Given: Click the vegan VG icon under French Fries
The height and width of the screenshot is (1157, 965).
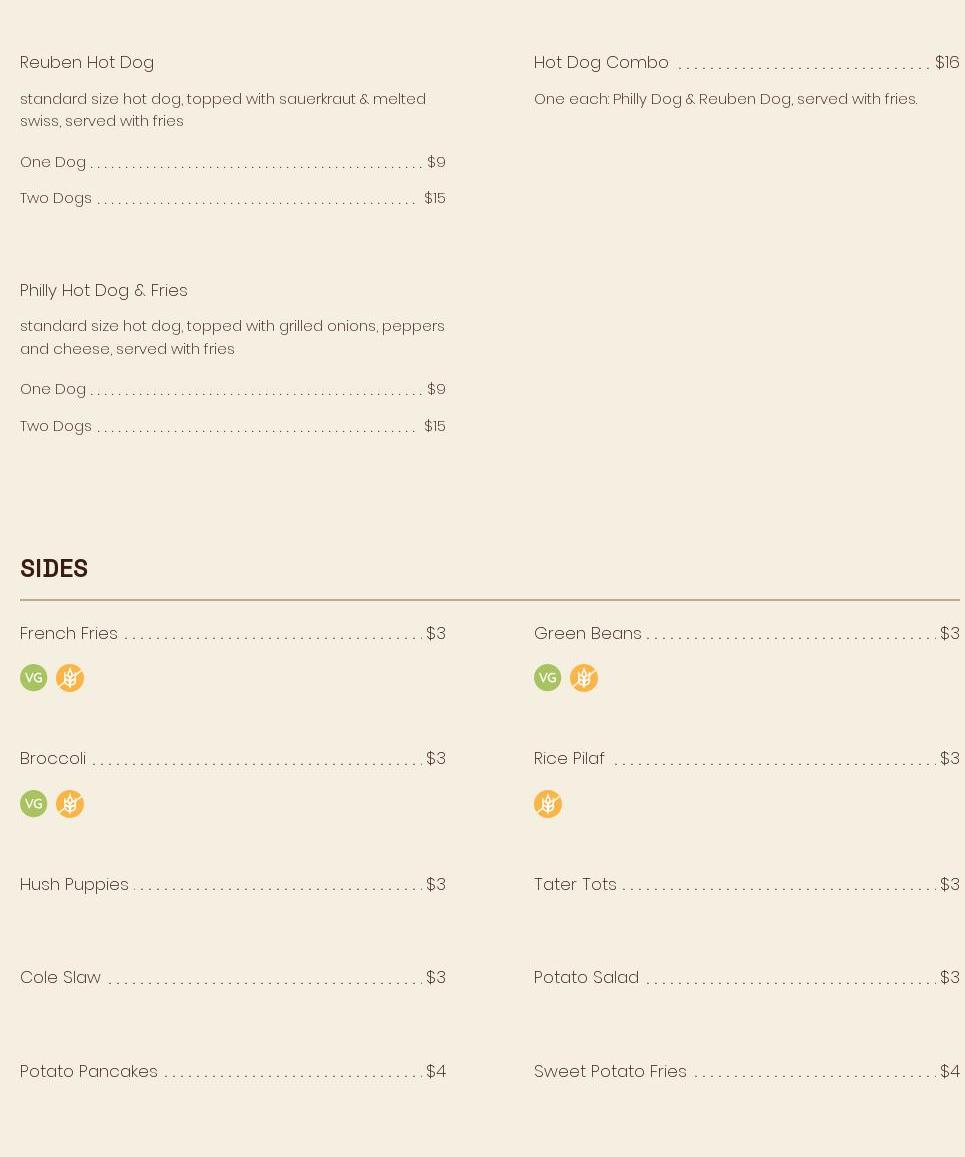Looking at the screenshot, I should (33, 677).
